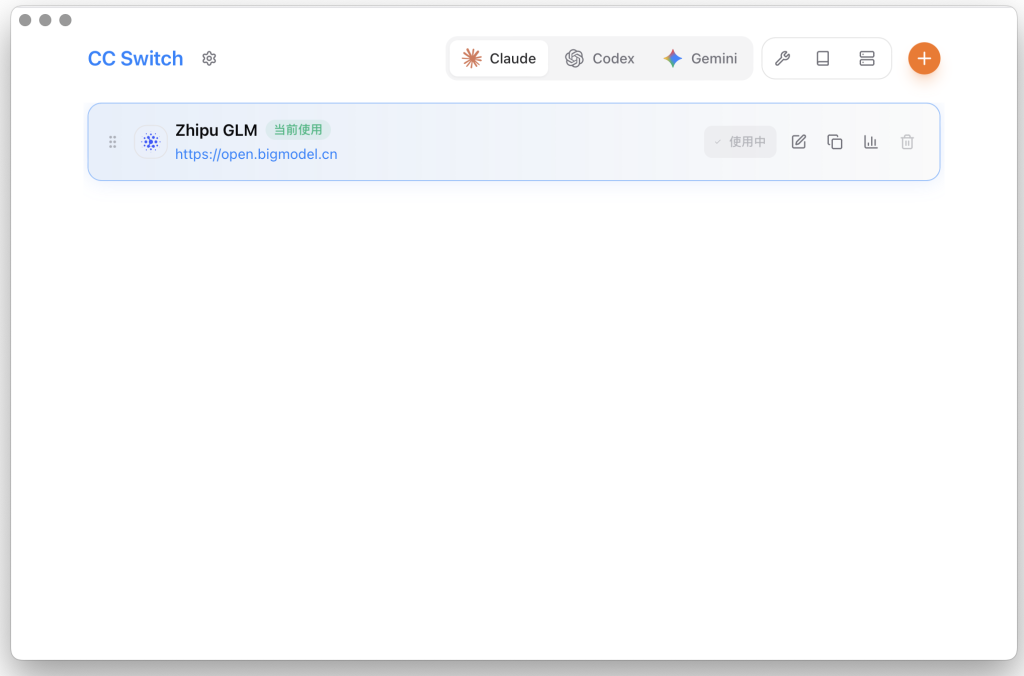Click the green 当前使用 badge

[x=298, y=130]
